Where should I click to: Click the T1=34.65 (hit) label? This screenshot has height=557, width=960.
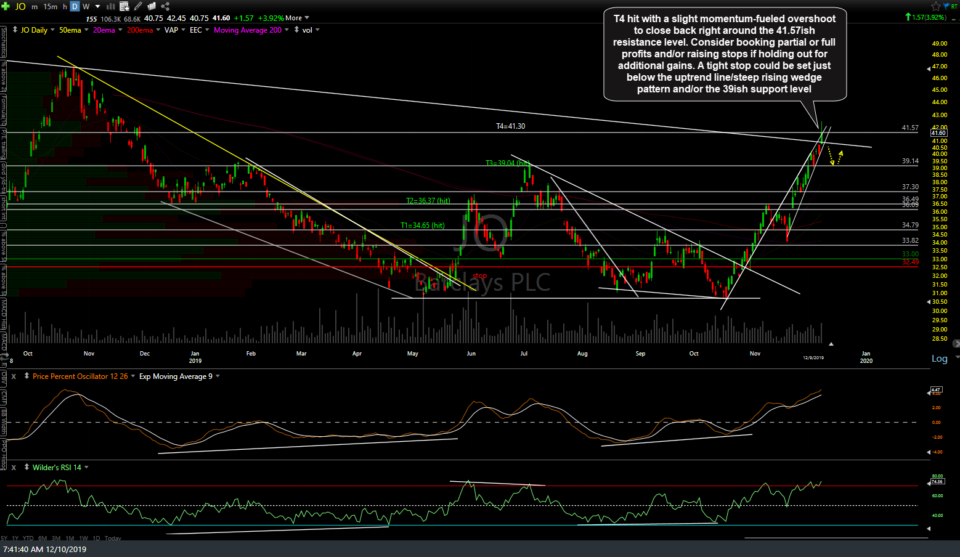pos(422,225)
